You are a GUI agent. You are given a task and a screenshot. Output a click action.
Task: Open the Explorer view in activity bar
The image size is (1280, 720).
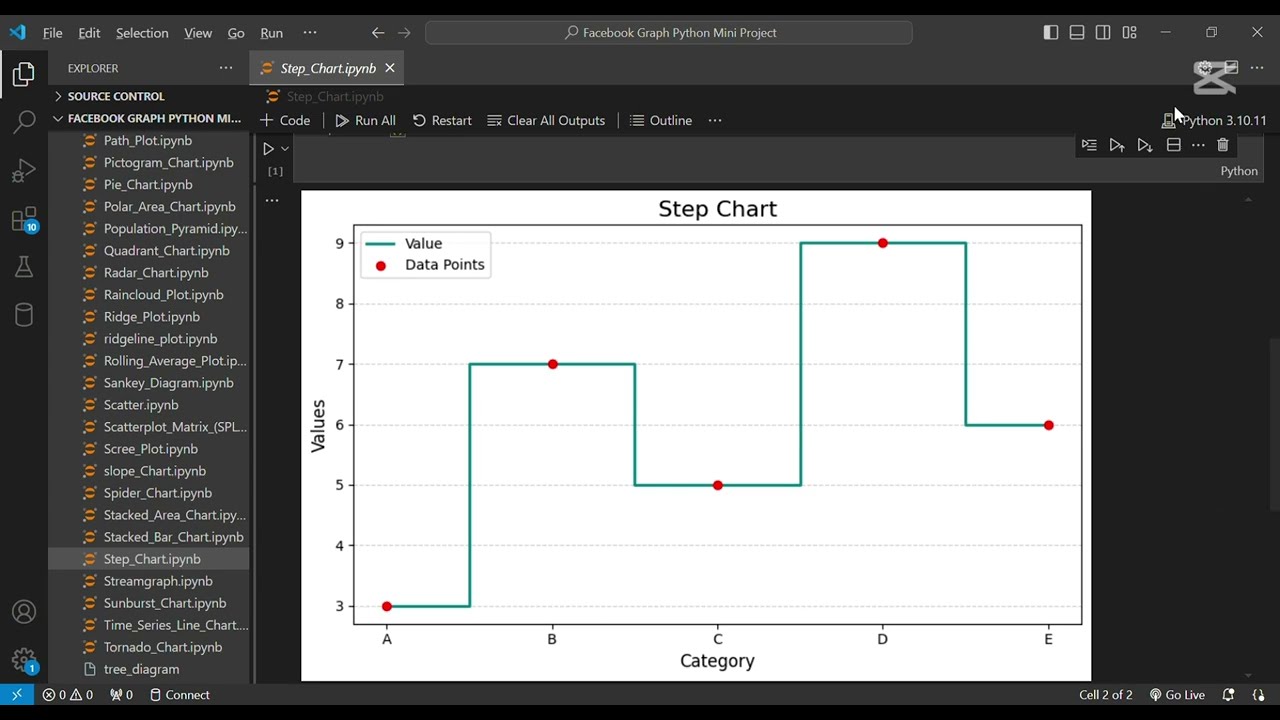point(24,75)
